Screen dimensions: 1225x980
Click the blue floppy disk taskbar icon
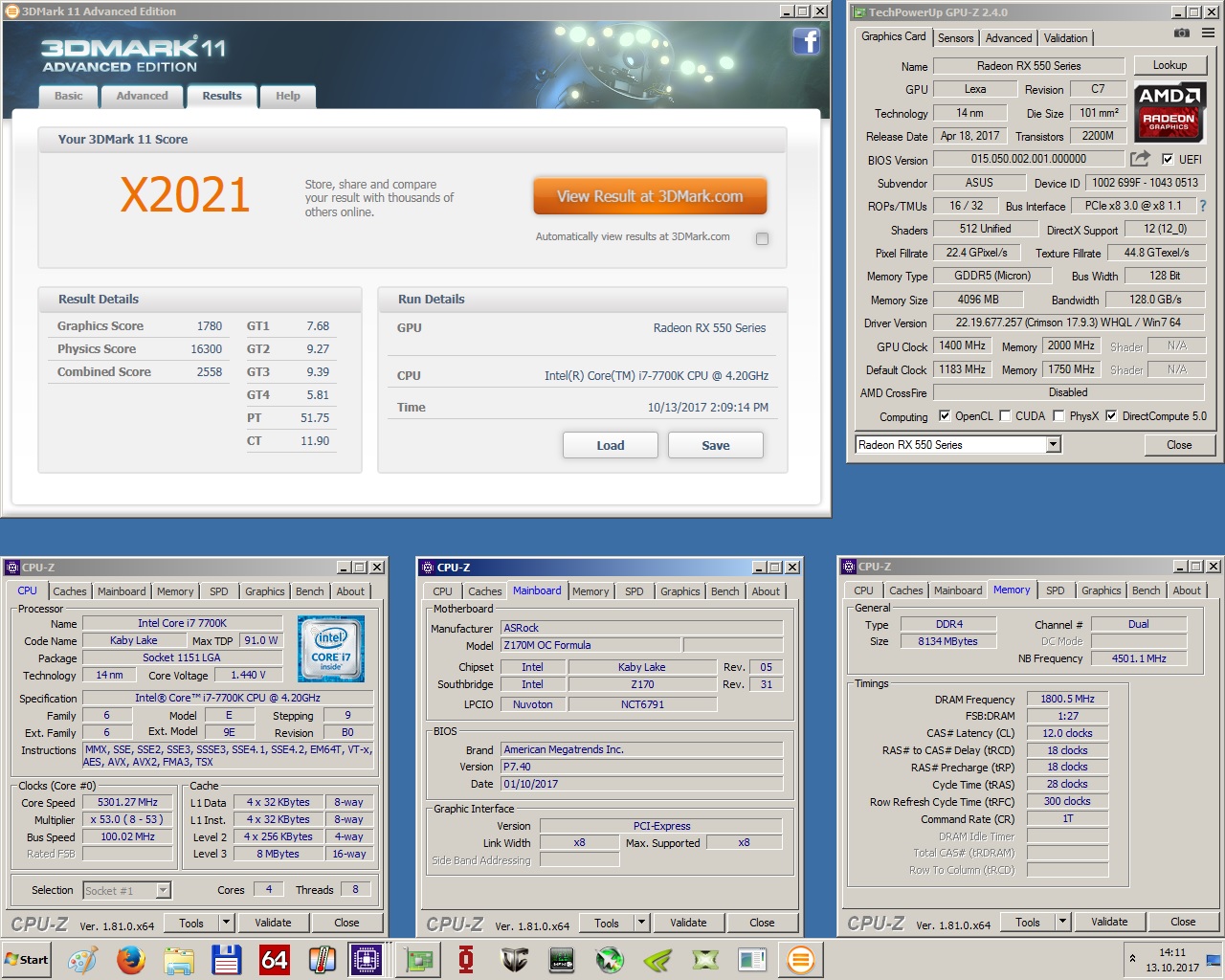point(227,959)
